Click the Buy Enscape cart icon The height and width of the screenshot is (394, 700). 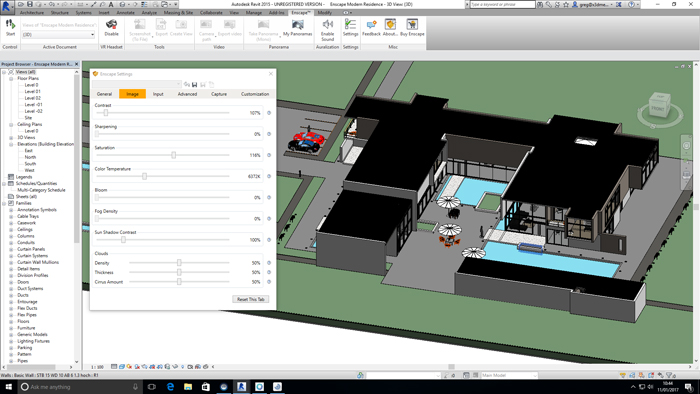coord(412,25)
